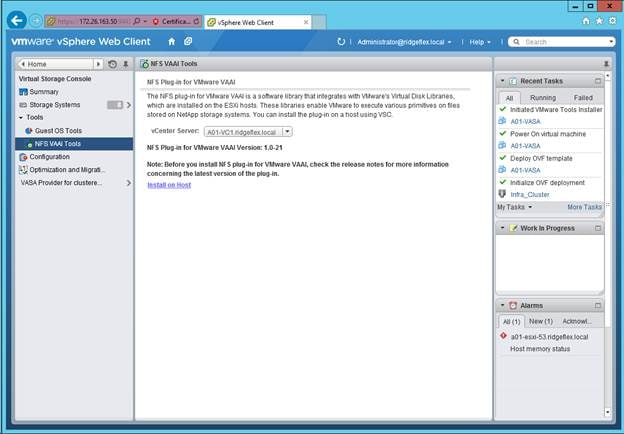Image resolution: width=624 pixels, height=434 pixels.
Task: Open browser home icon at top right
Action: click(586, 21)
